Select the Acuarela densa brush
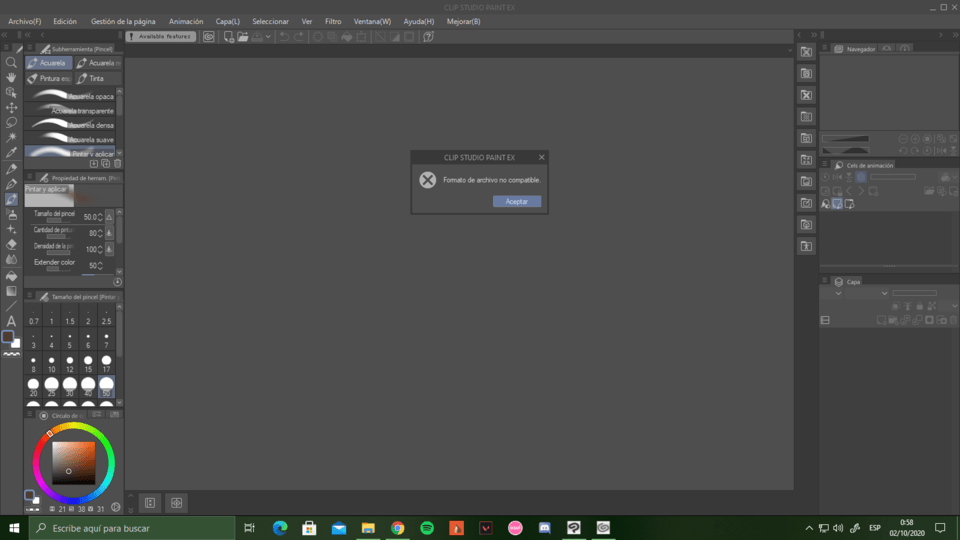Image resolution: width=960 pixels, height=540 pixels. pos(70,125)
